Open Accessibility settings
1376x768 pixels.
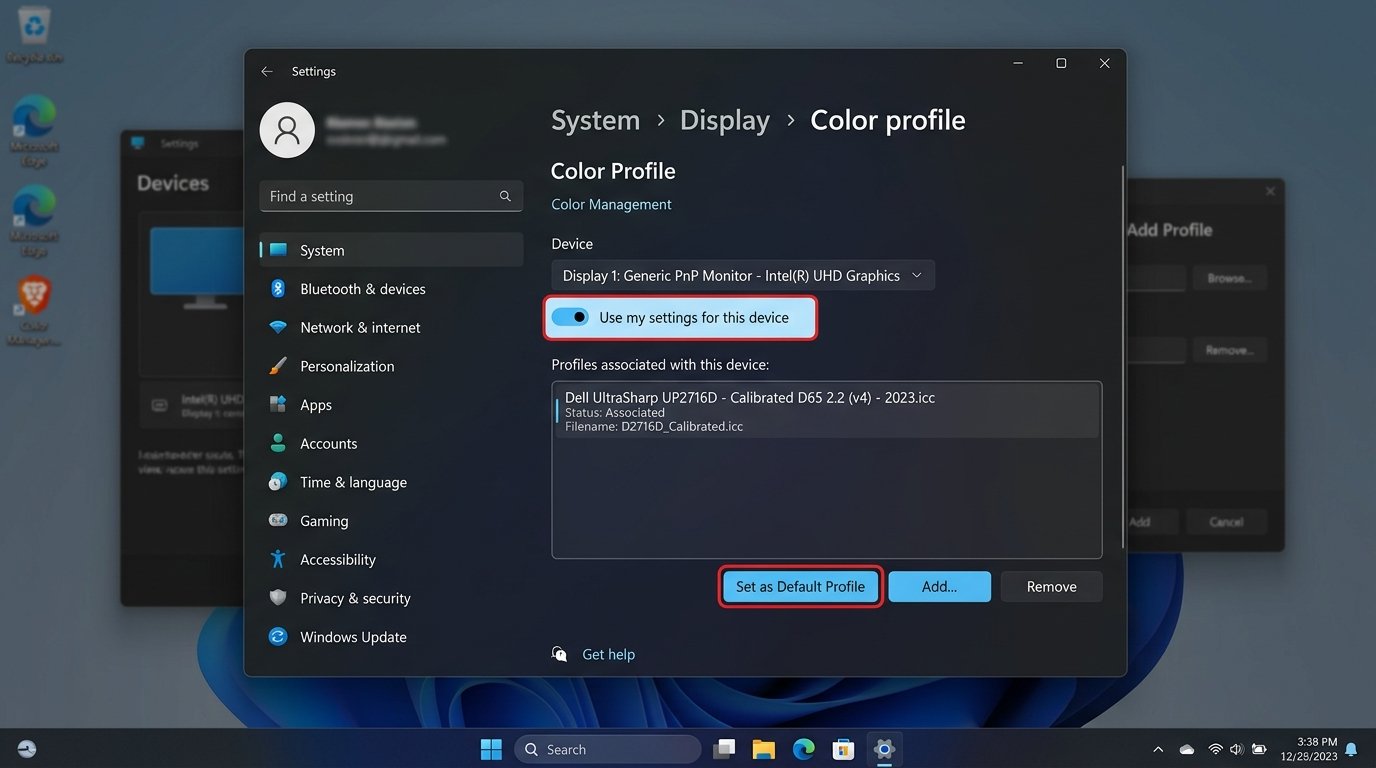click(391, 559)
